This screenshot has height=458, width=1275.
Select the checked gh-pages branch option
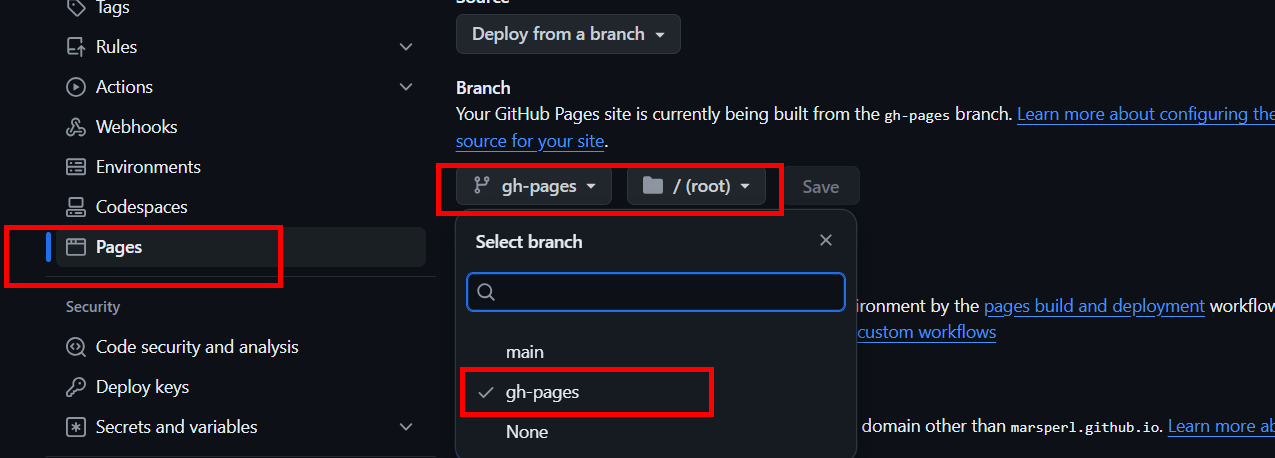point(542,392)
